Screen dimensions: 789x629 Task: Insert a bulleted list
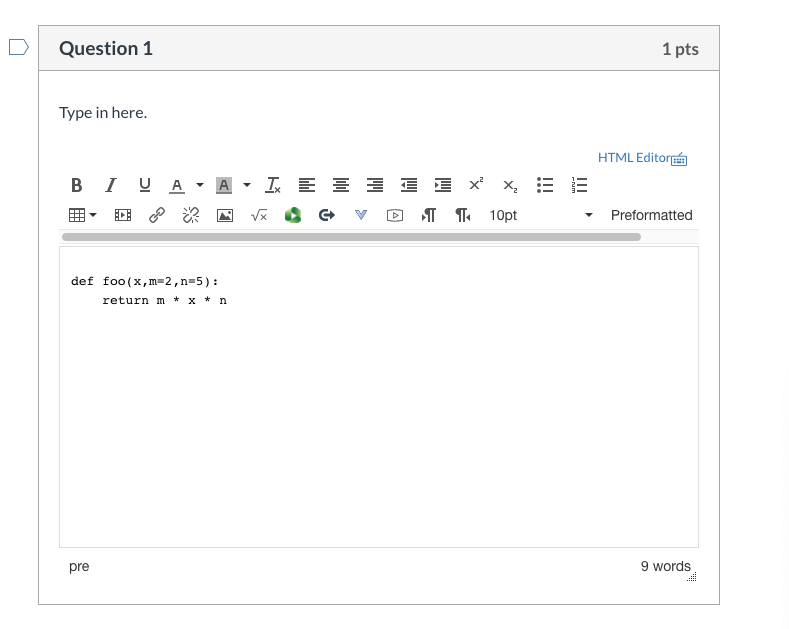[545, 185]
